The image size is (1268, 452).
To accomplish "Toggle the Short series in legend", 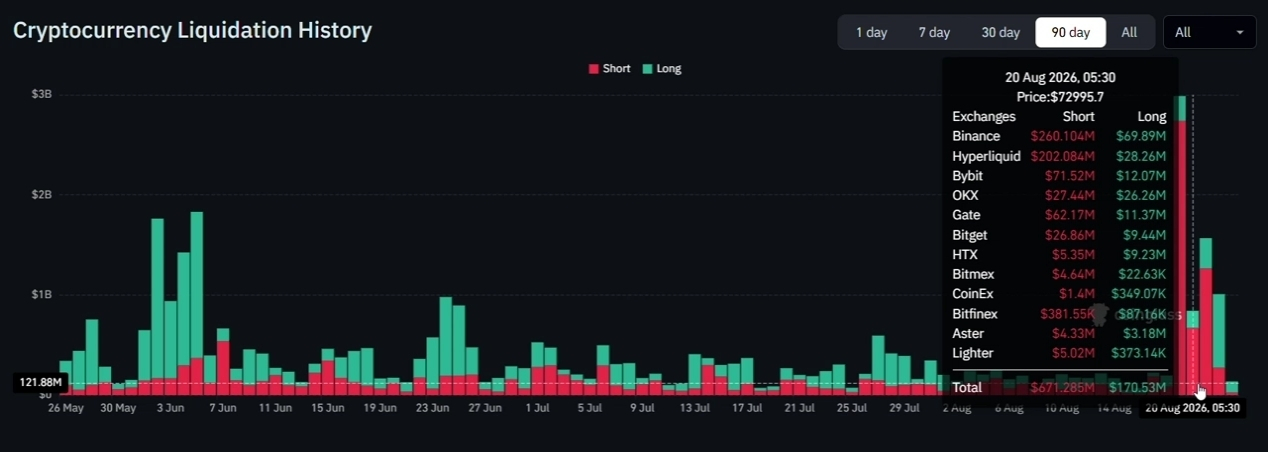I will click(609, 68).
